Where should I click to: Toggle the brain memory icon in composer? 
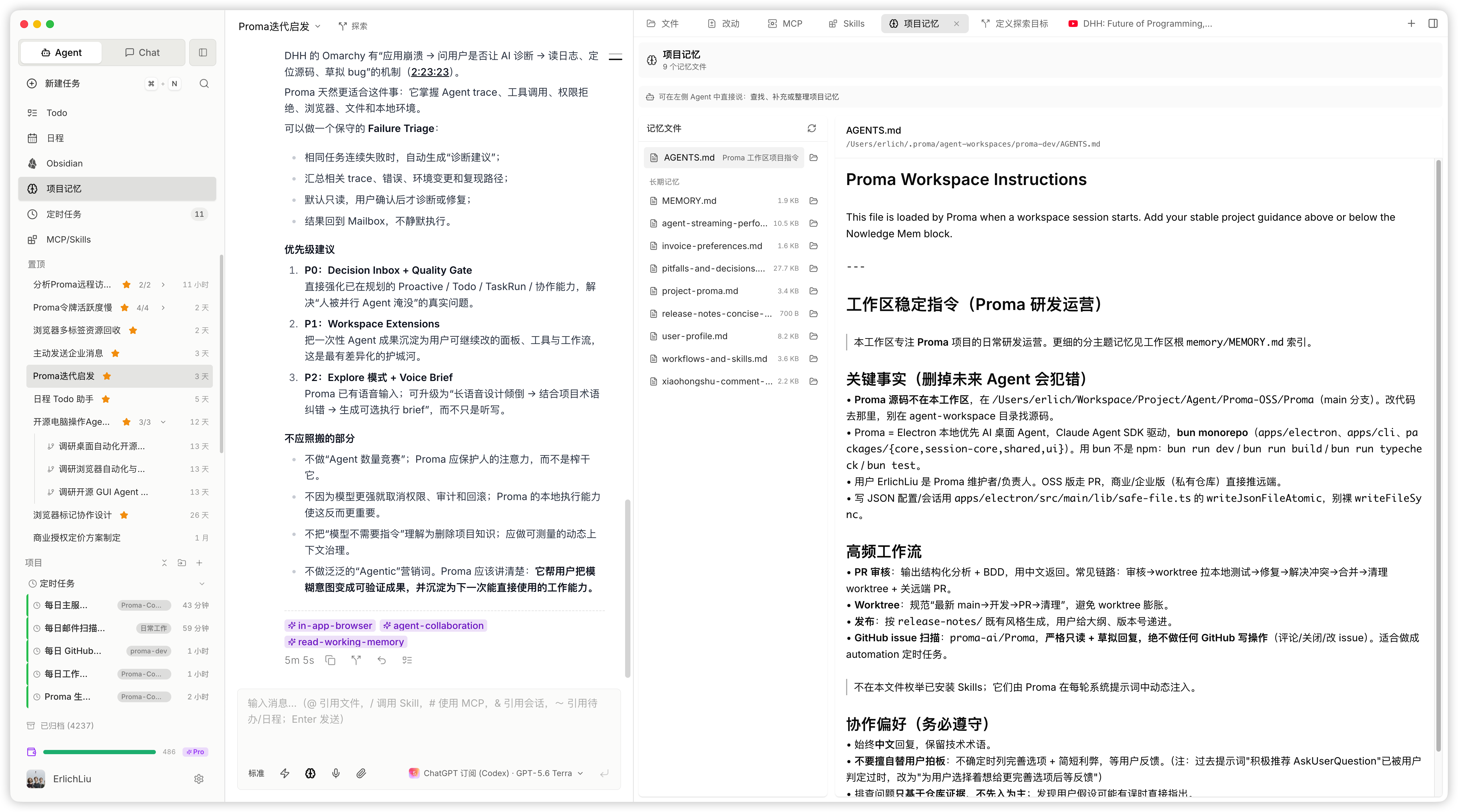(x=310, y=774)
